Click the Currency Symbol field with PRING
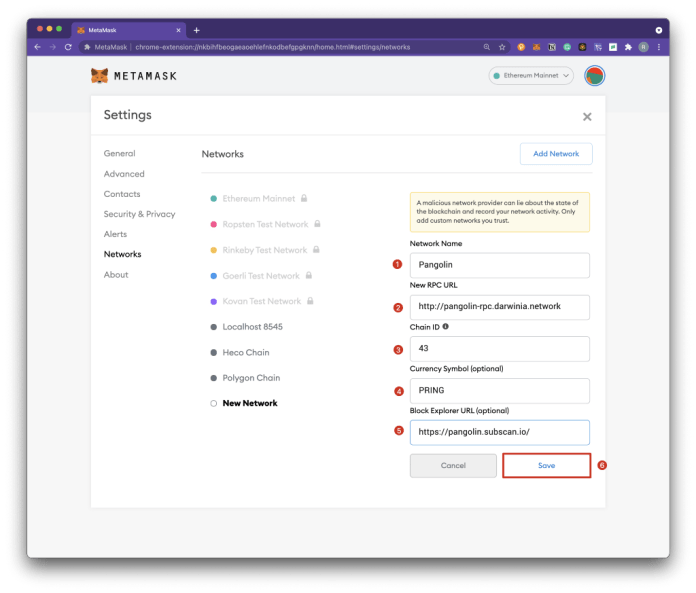Viewport: 696px width, 593px height. click(499, 391)
